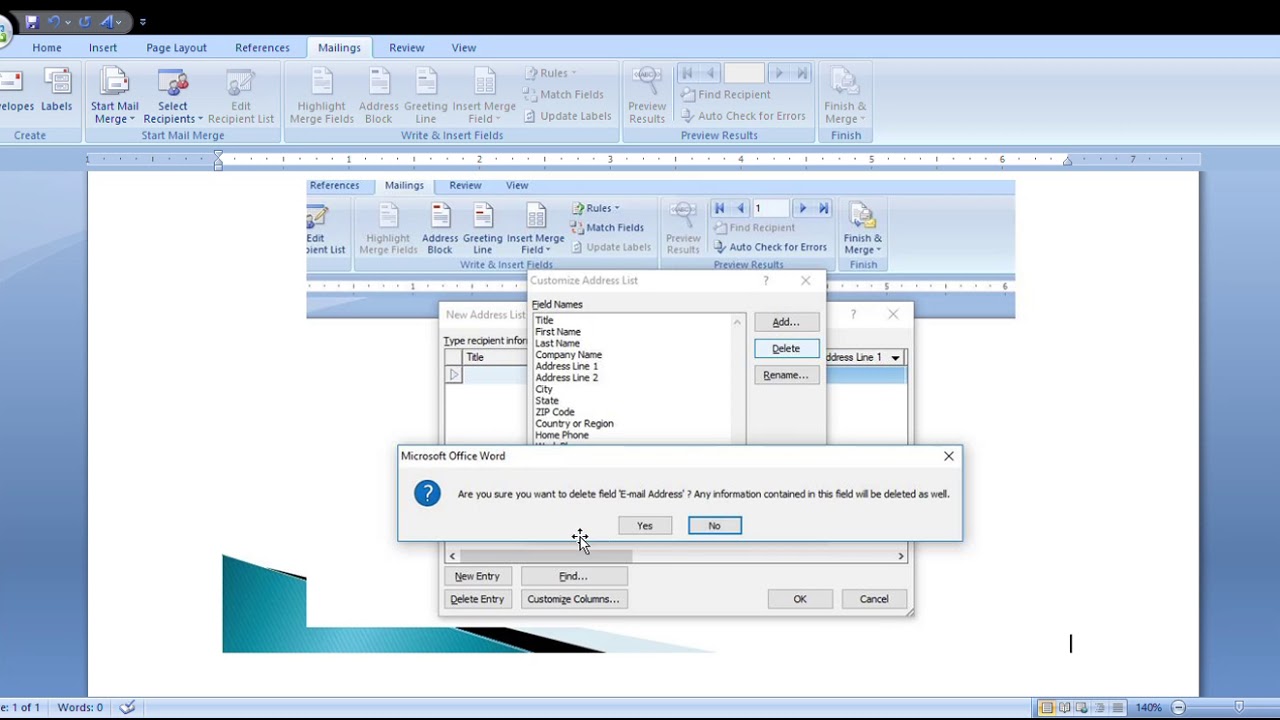
Task: Click OK in New Address List dialog
Action: tap(800, 599)
